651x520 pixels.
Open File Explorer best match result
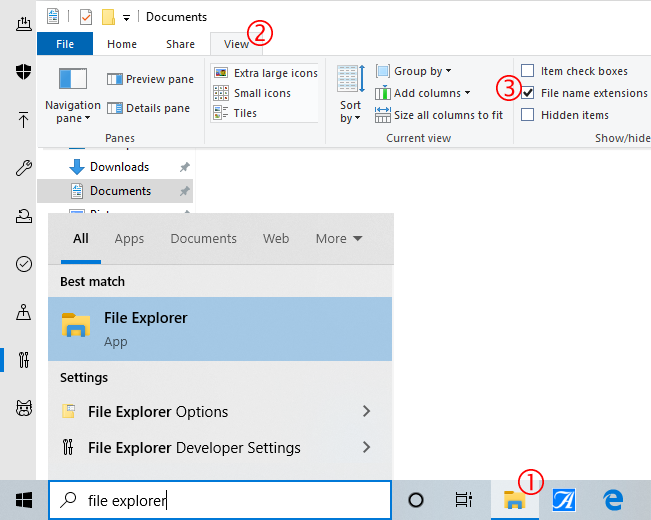coord(220,329)
